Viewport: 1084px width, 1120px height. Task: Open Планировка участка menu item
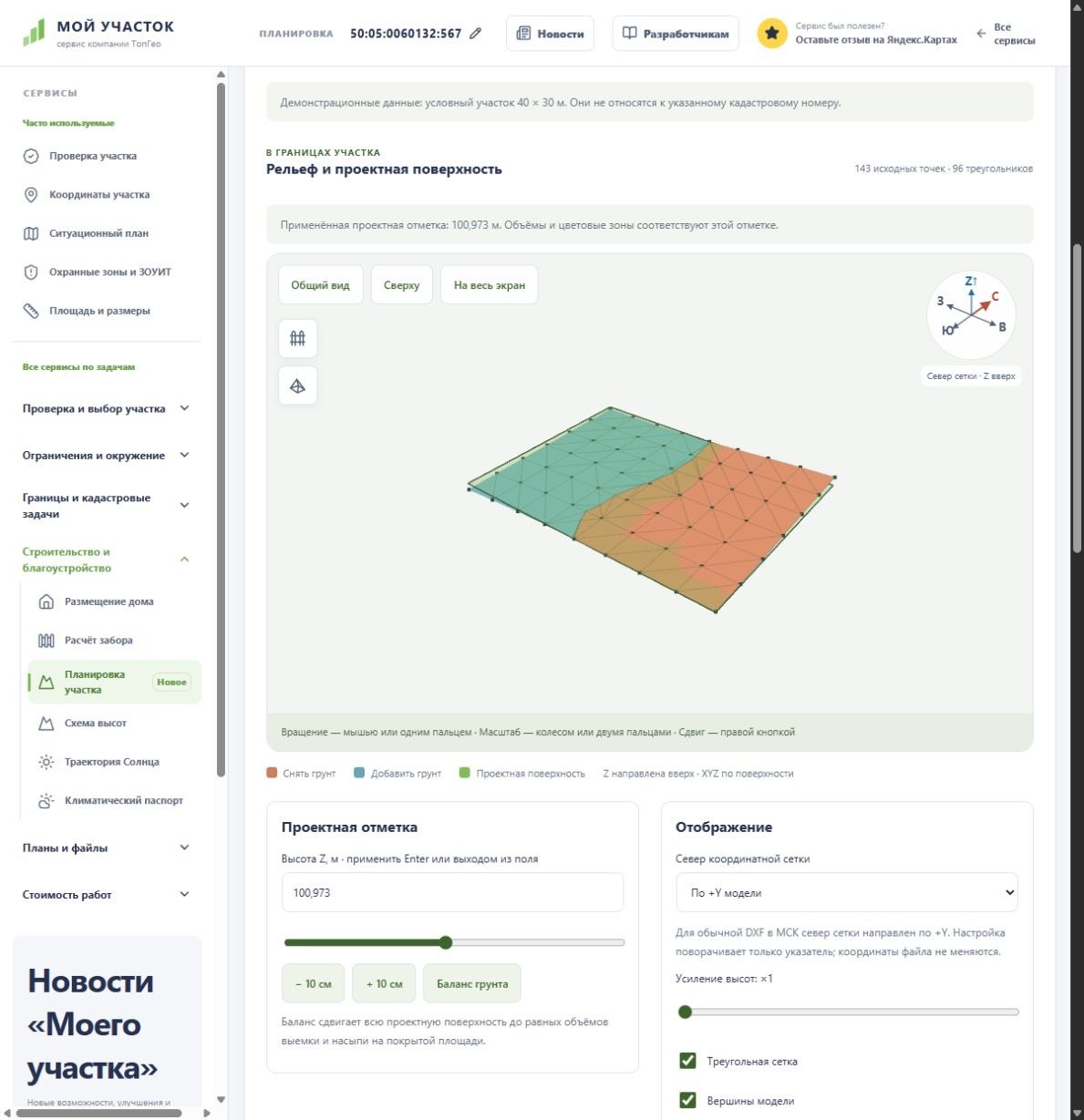(x=114, y=682)
